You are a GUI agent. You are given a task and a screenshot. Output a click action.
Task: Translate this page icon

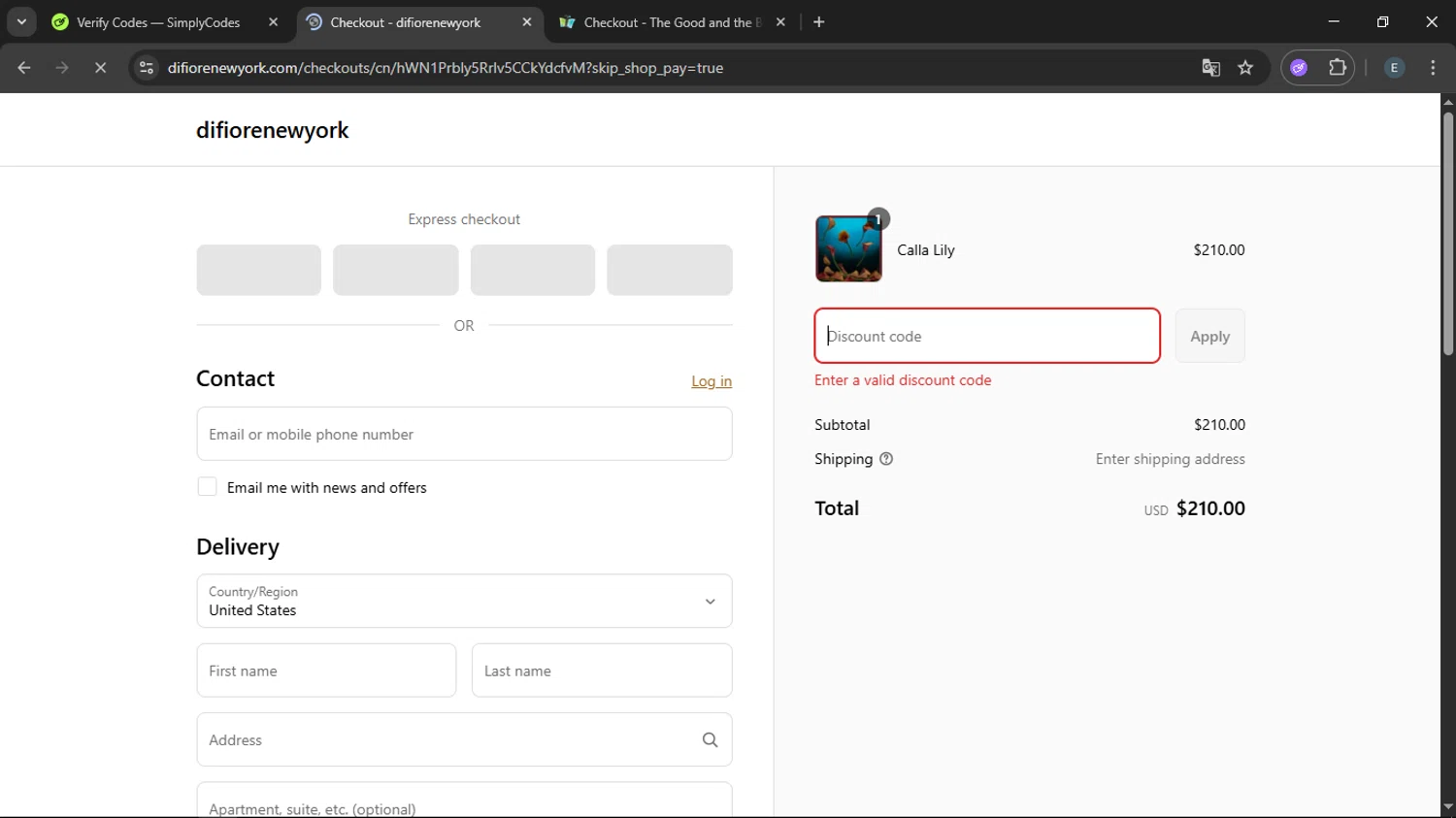[x=1210, y=68]
